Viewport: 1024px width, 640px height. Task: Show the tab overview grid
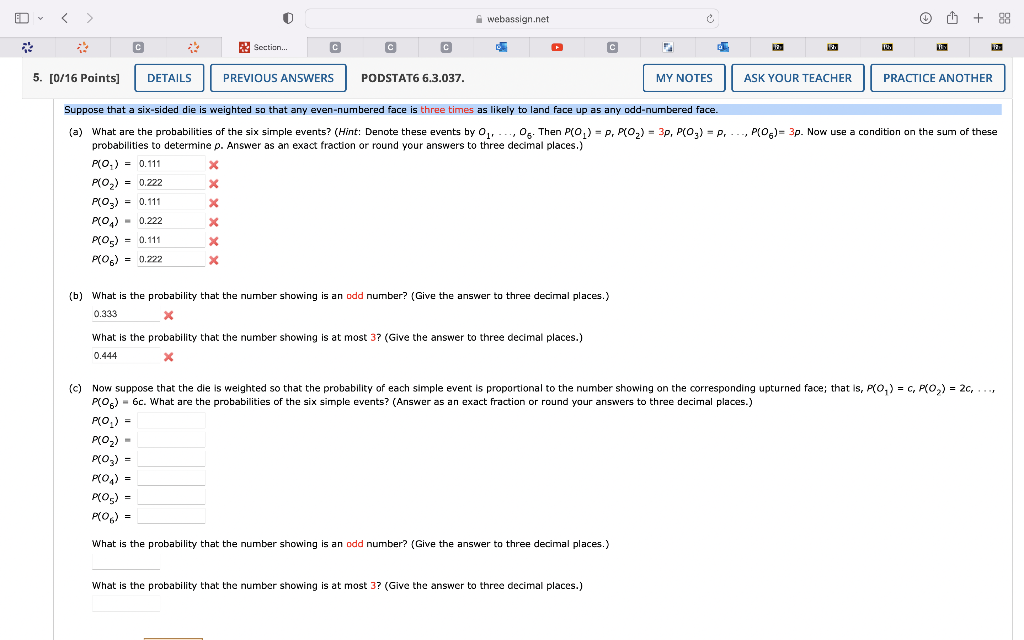point(1004,18)
